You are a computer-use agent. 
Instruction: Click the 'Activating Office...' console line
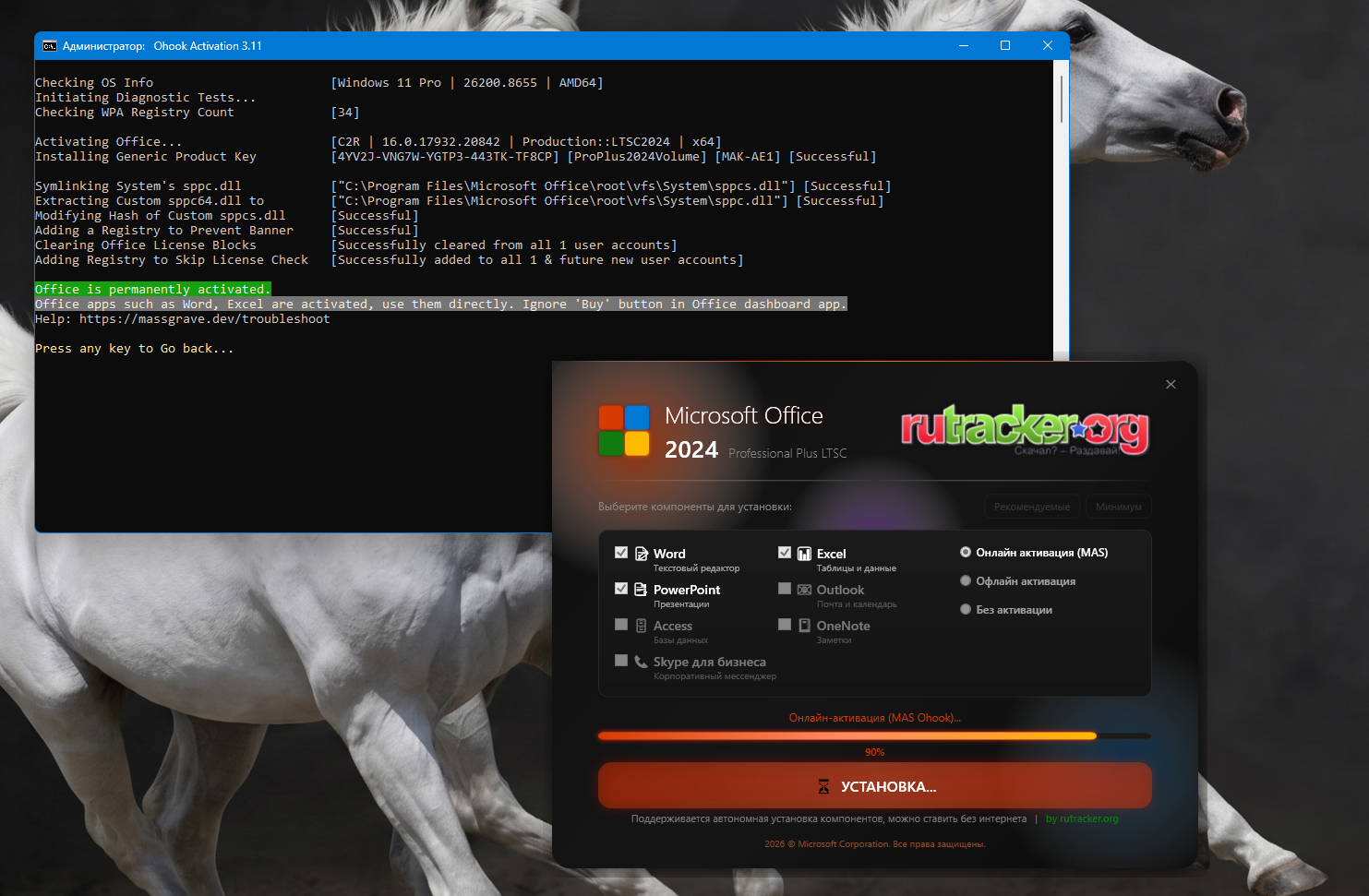[x=109, y=142]
